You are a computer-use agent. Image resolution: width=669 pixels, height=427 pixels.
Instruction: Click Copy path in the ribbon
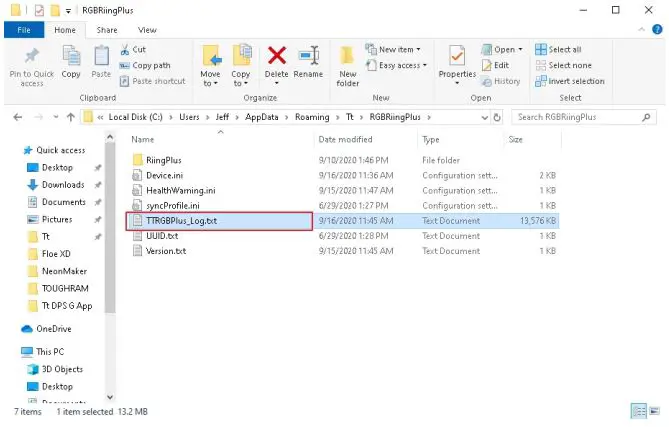[145, 65]
